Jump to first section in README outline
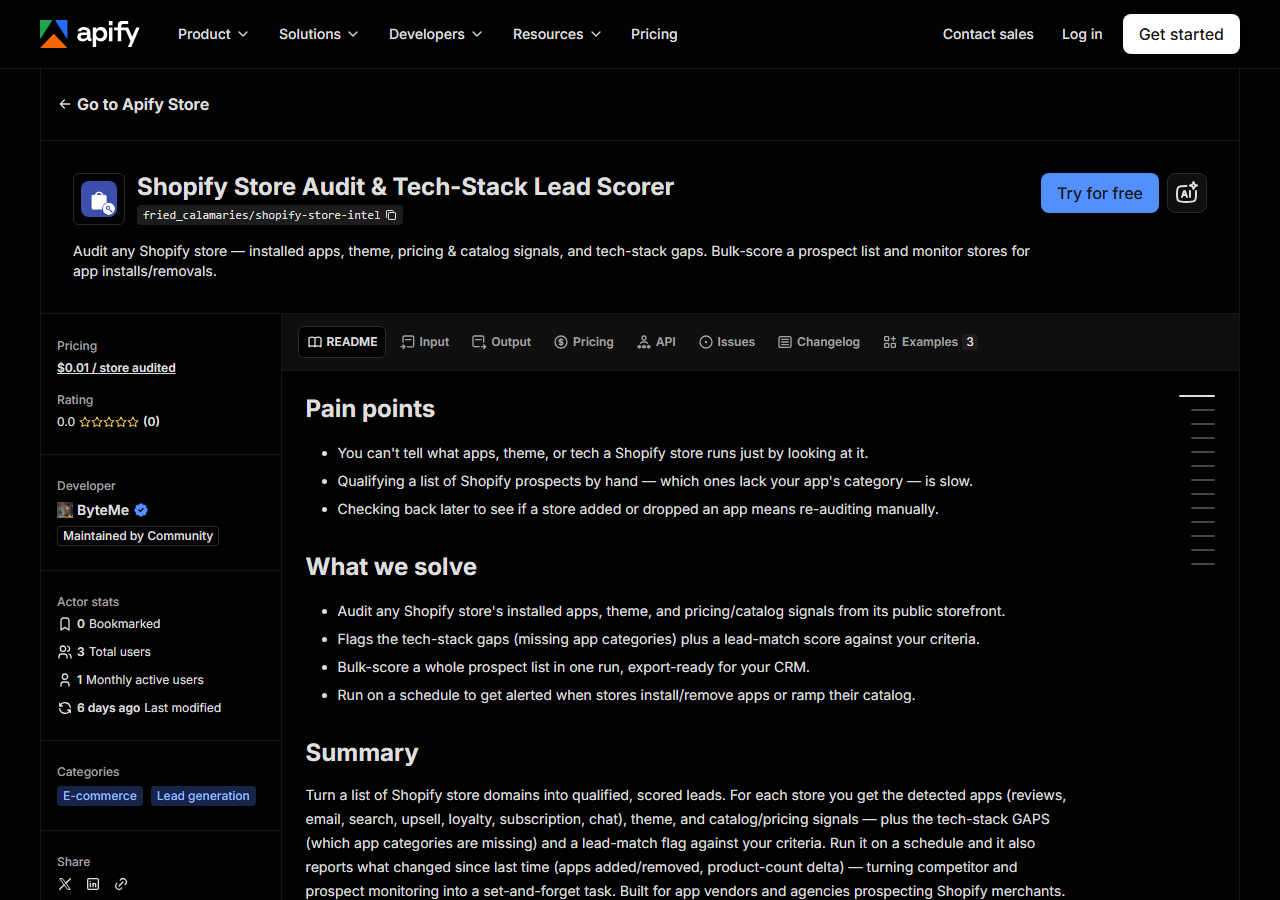The height and width of the screenshot is (900, 1280). [x=1197, y=396]
